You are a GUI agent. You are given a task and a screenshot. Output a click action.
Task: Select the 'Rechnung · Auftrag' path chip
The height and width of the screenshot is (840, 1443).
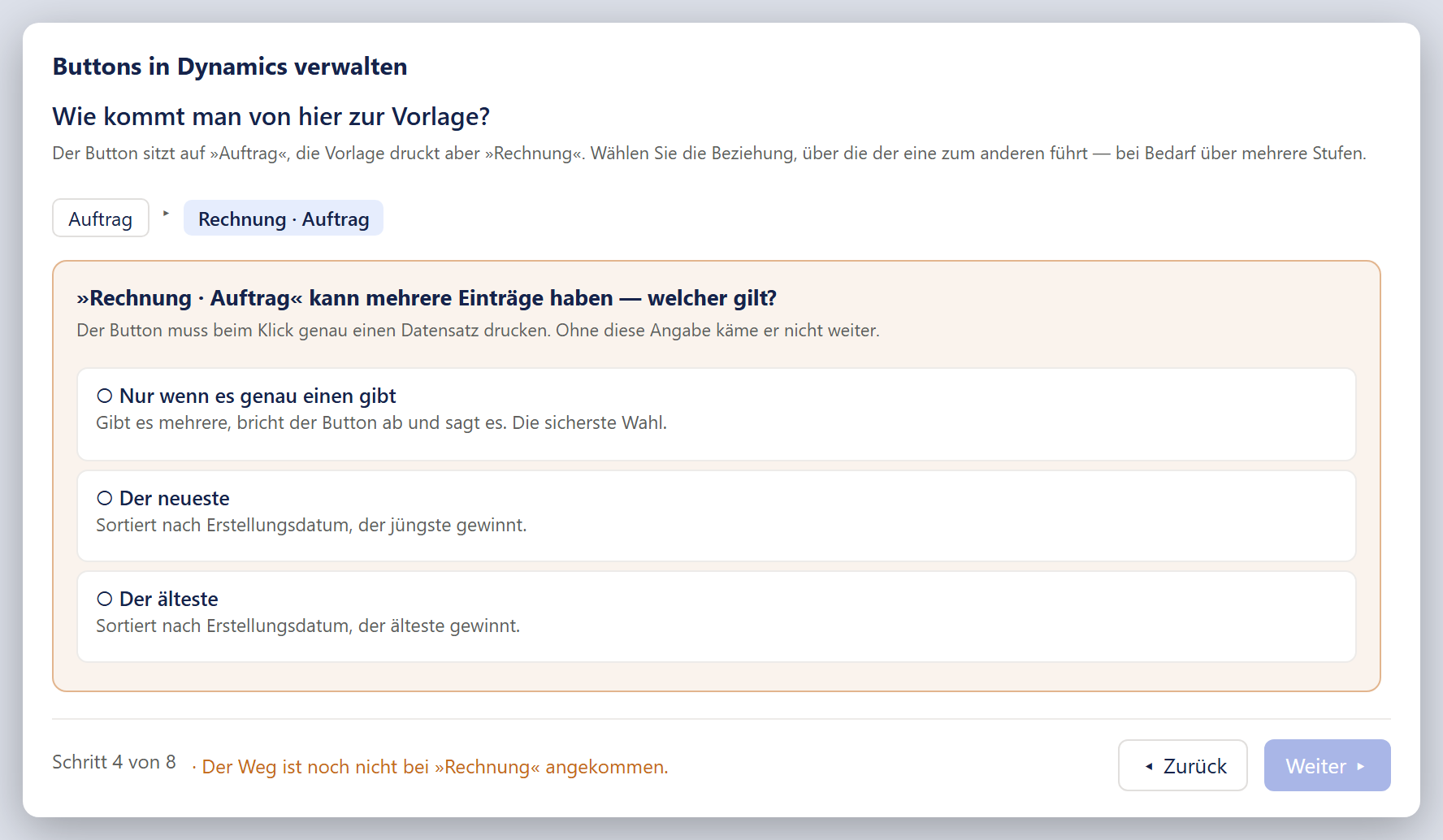pyautogui.click(x=284, y=219)
